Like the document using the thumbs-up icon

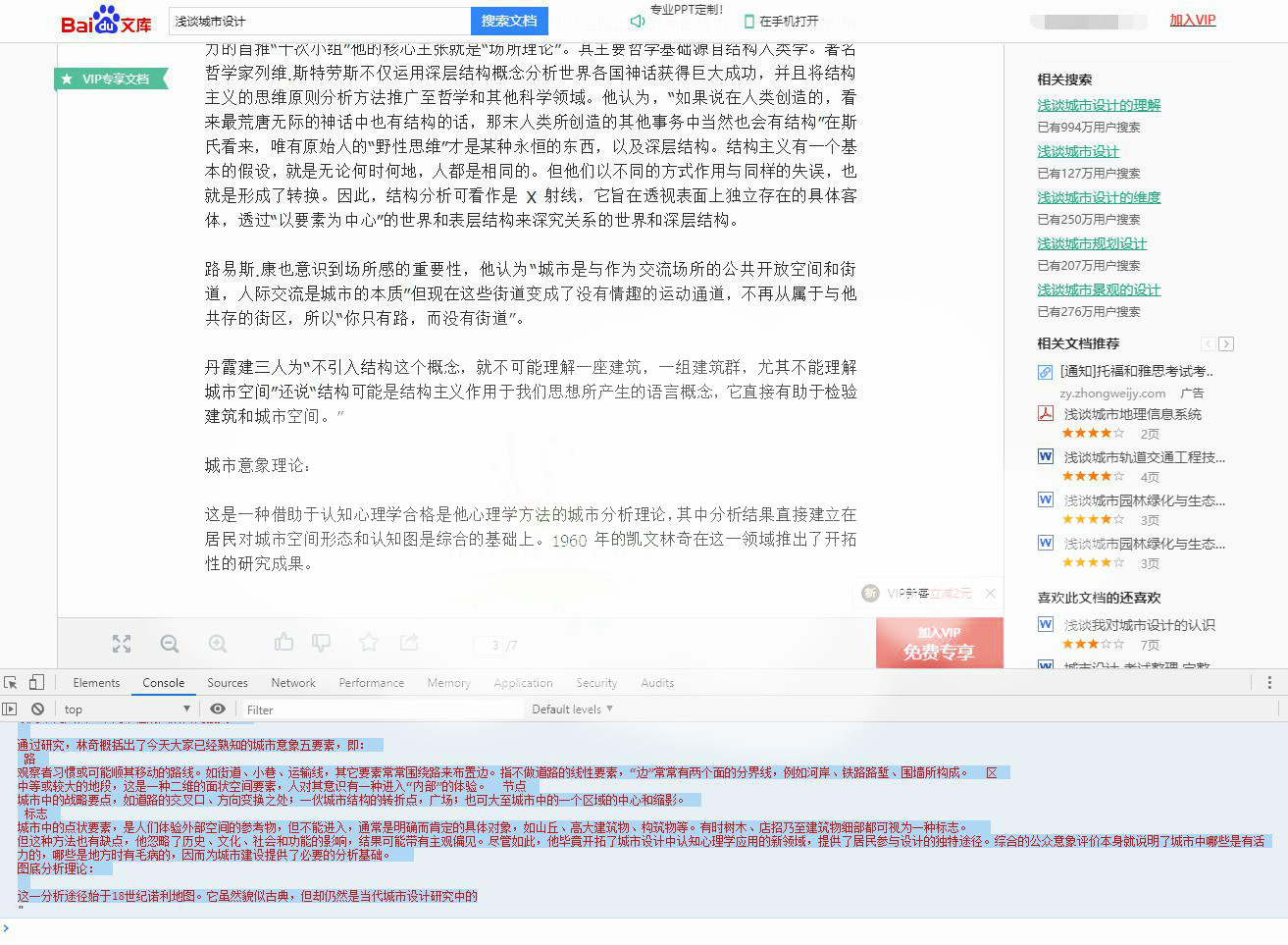pyautogui.click(x=283, y=645)
